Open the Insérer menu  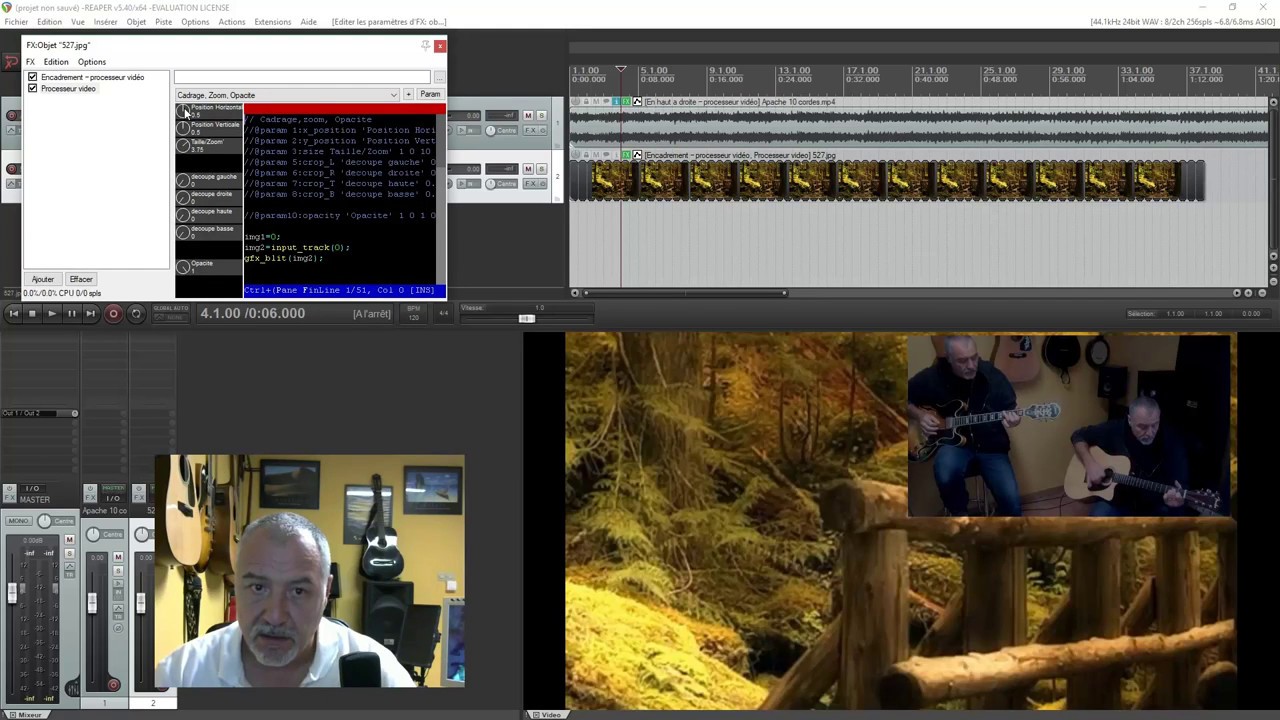[105, 22]
